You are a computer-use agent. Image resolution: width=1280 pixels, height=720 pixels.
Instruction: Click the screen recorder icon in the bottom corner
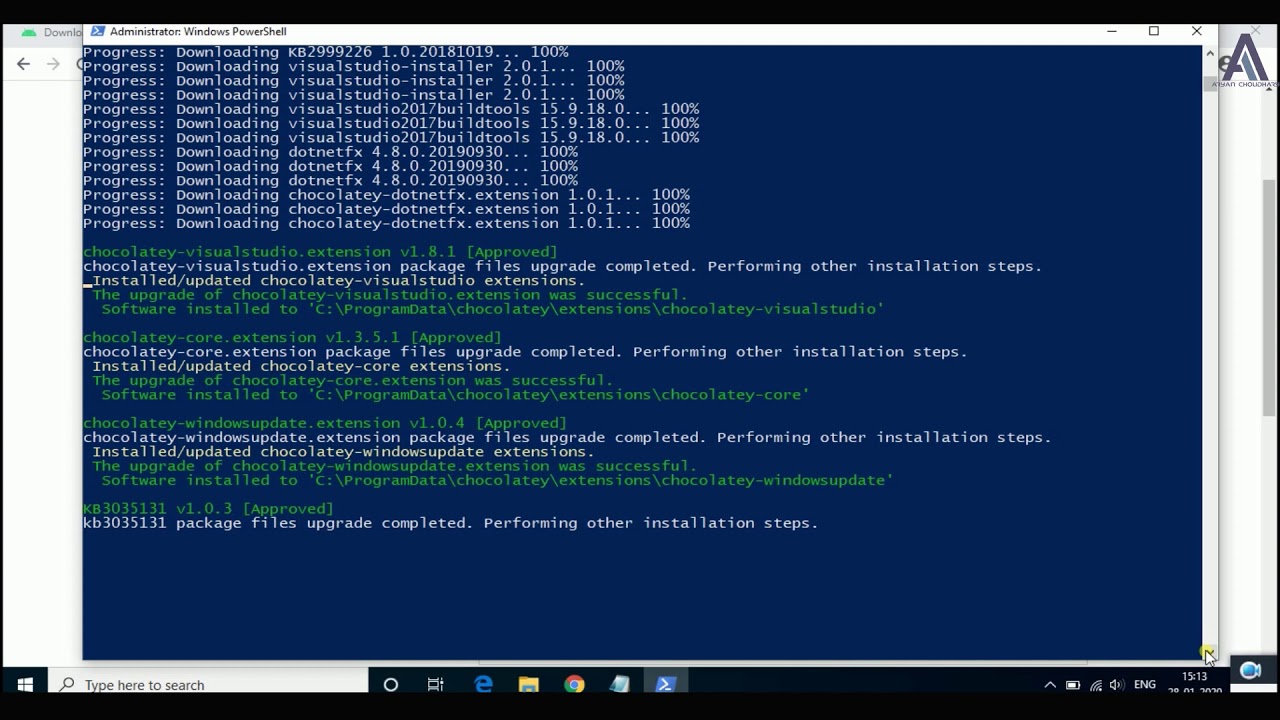point(1250,671)
